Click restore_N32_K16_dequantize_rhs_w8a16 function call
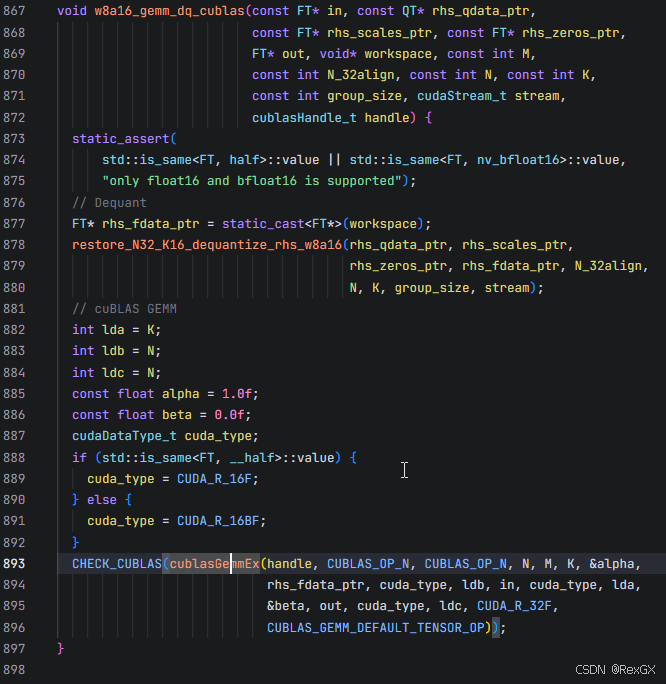The height and width of the screenshot is (684, 666). pos(207,245)
